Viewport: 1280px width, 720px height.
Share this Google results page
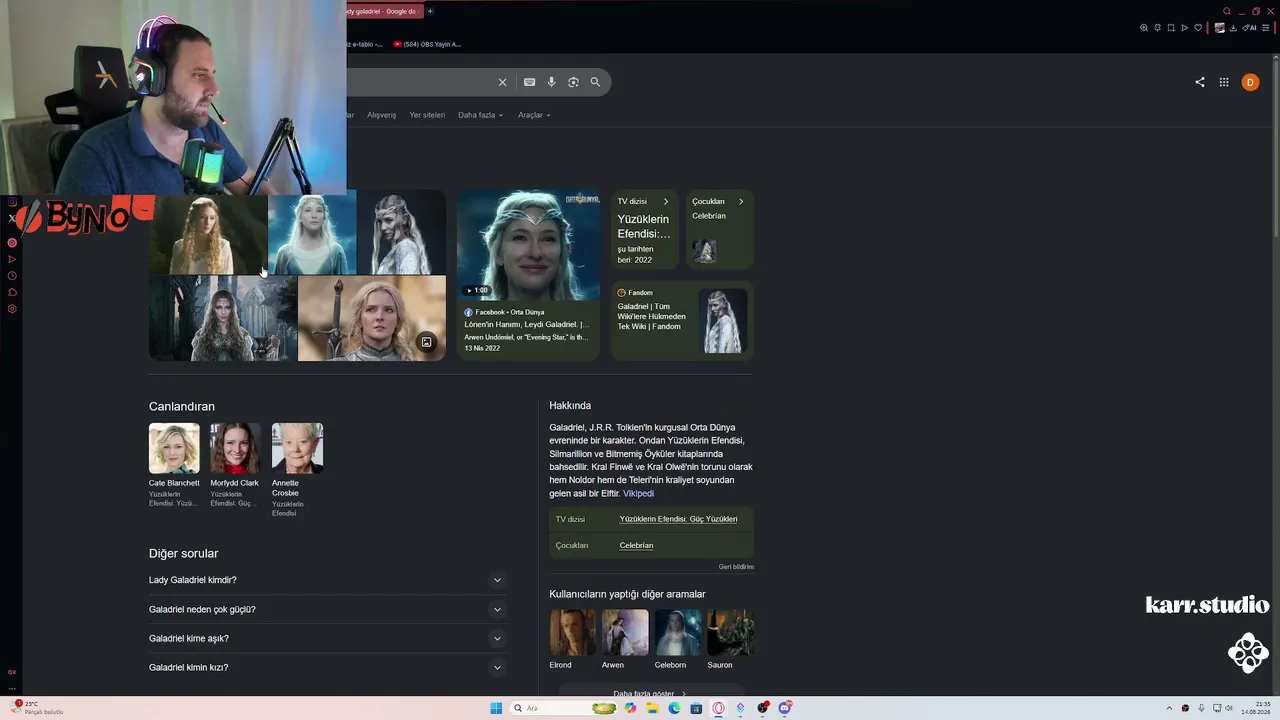(x=1200, y=82)
